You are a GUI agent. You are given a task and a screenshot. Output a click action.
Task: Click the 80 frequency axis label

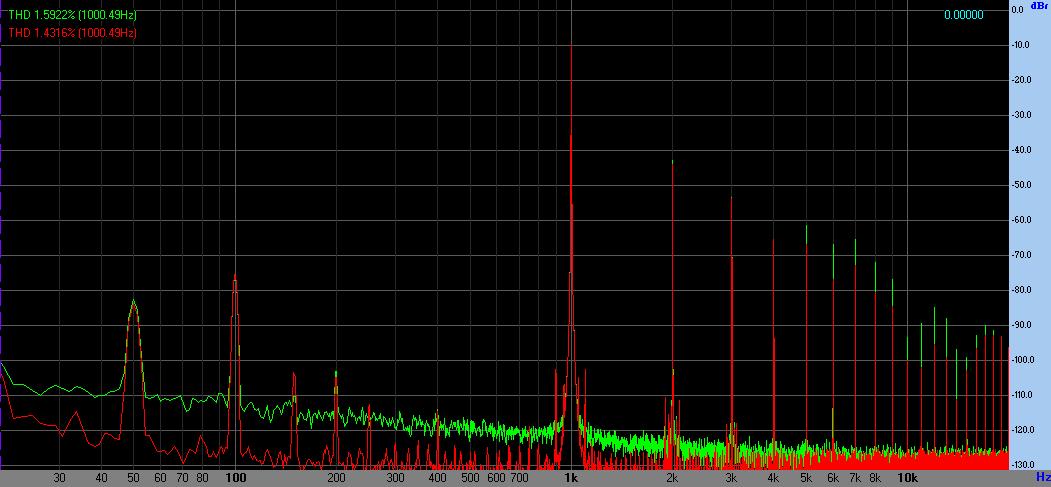coord(202,478)
